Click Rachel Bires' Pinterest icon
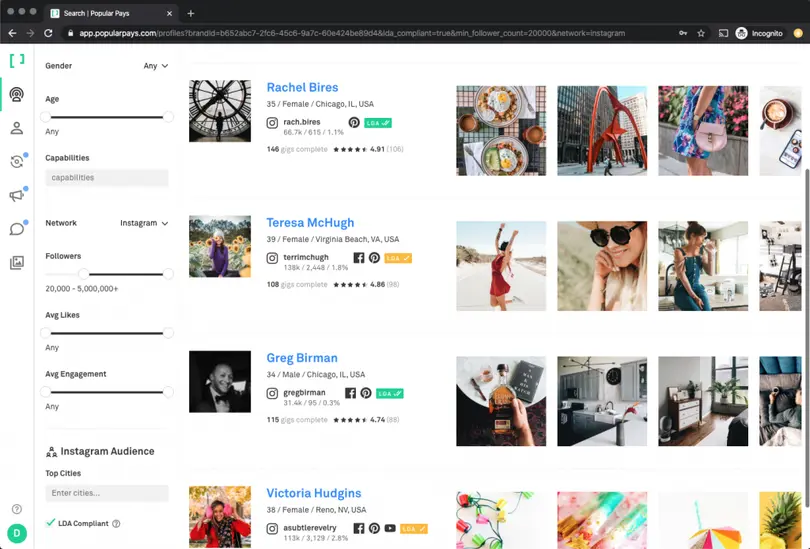This screenshot has height=549, width=810. pyautogui.click(x=354, y=122)
